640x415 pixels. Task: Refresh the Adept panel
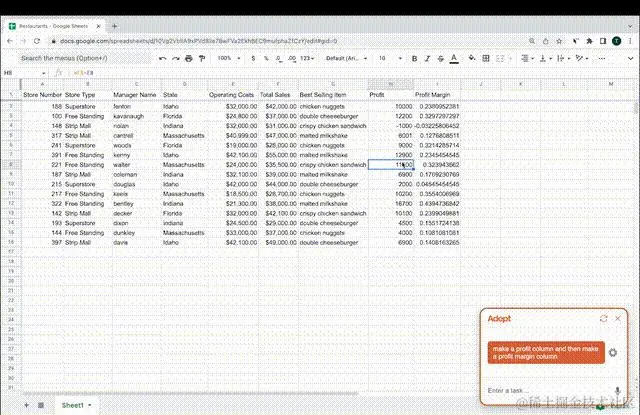pyautogui.click(x=604, y=319)
